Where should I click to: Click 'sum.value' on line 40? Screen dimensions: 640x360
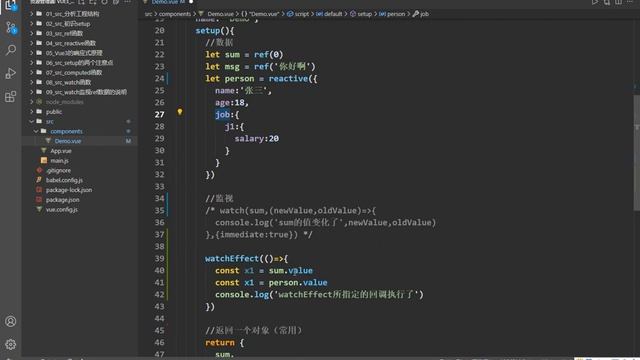pyautogui.click(x=291, y=271)
